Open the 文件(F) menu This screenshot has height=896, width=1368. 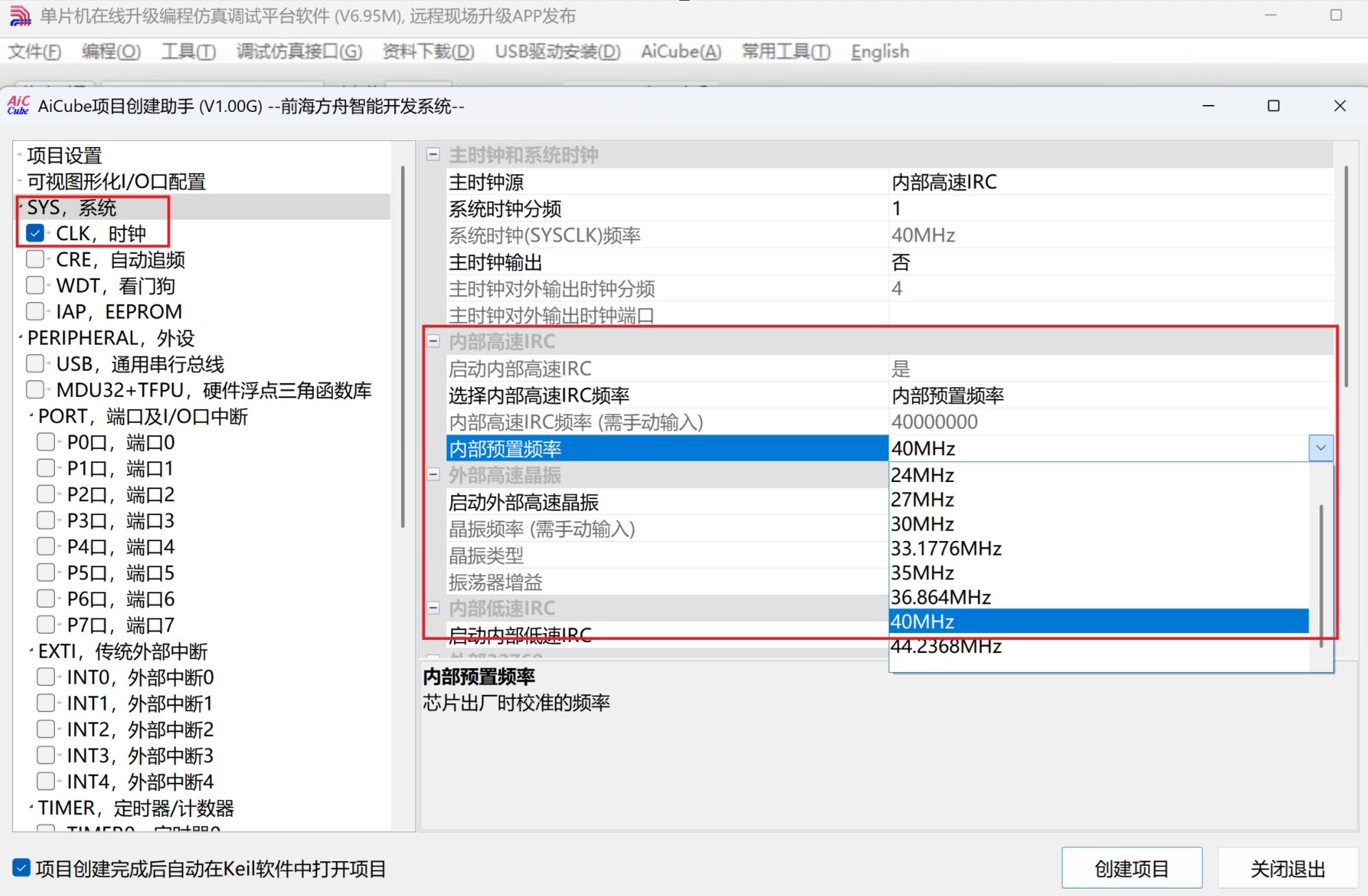tap(34, 51)
